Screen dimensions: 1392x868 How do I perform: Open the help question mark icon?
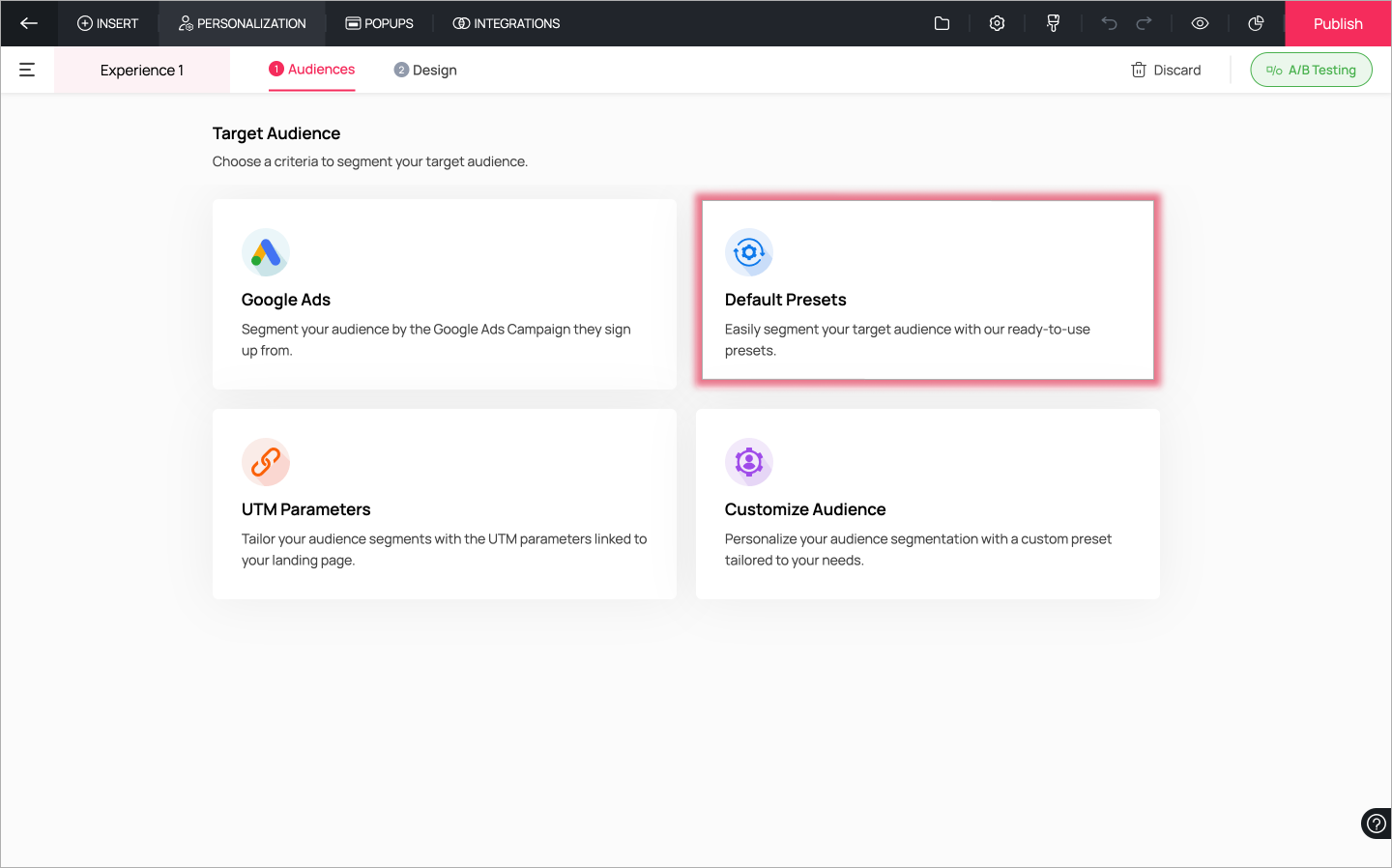coord(1376,824)
